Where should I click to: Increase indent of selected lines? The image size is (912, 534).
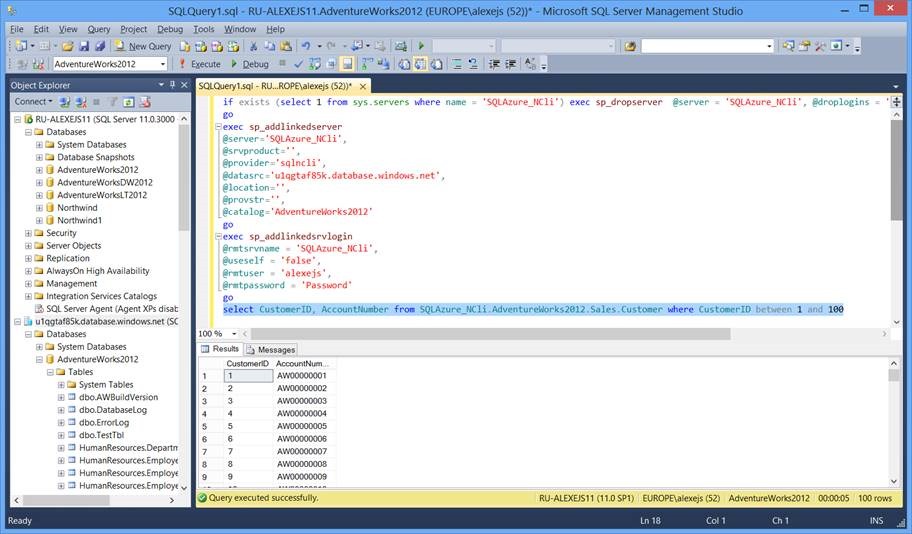pyautogui.click(x=510, y=64)
